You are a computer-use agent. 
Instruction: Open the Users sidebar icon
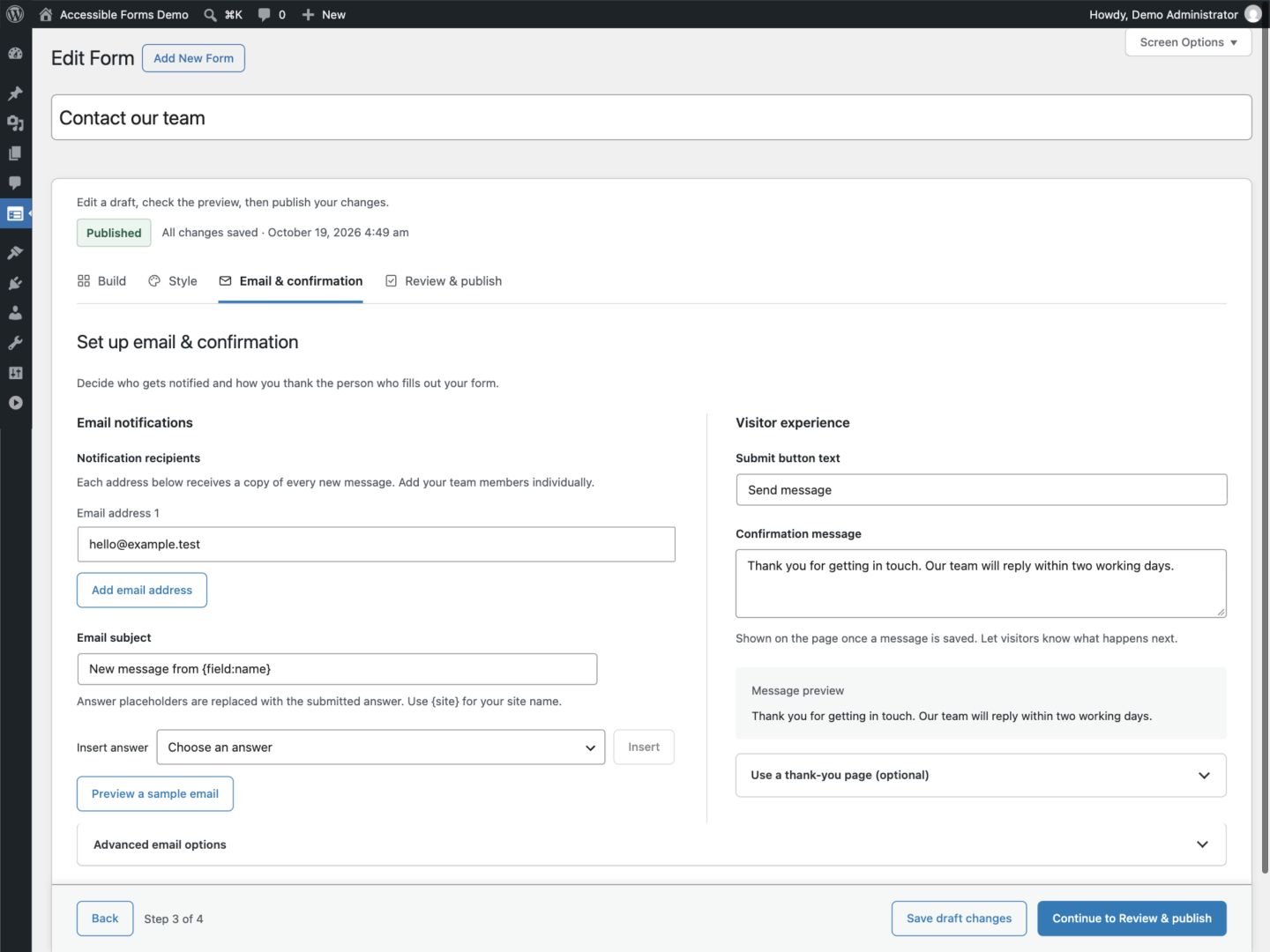(x=15, y=313)
